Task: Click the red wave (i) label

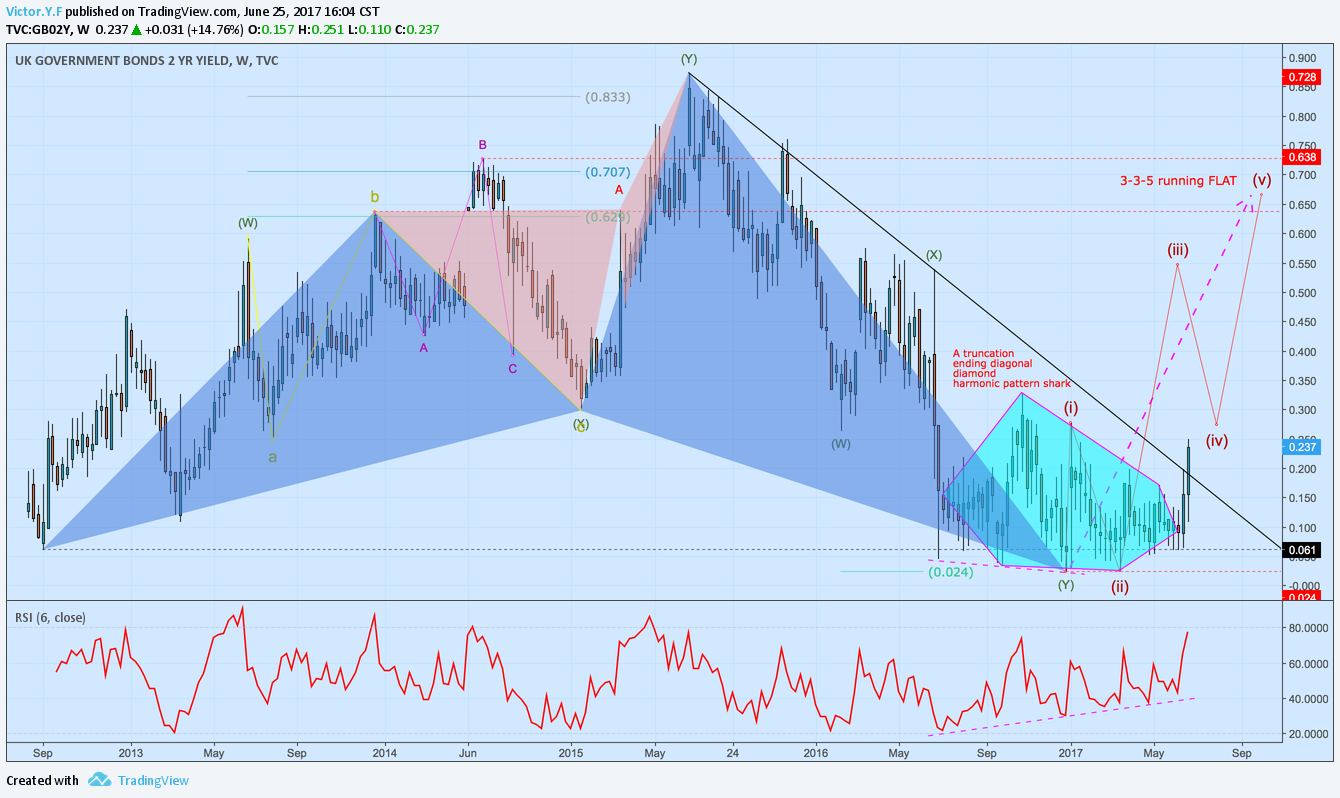Action: point(1071,407)
